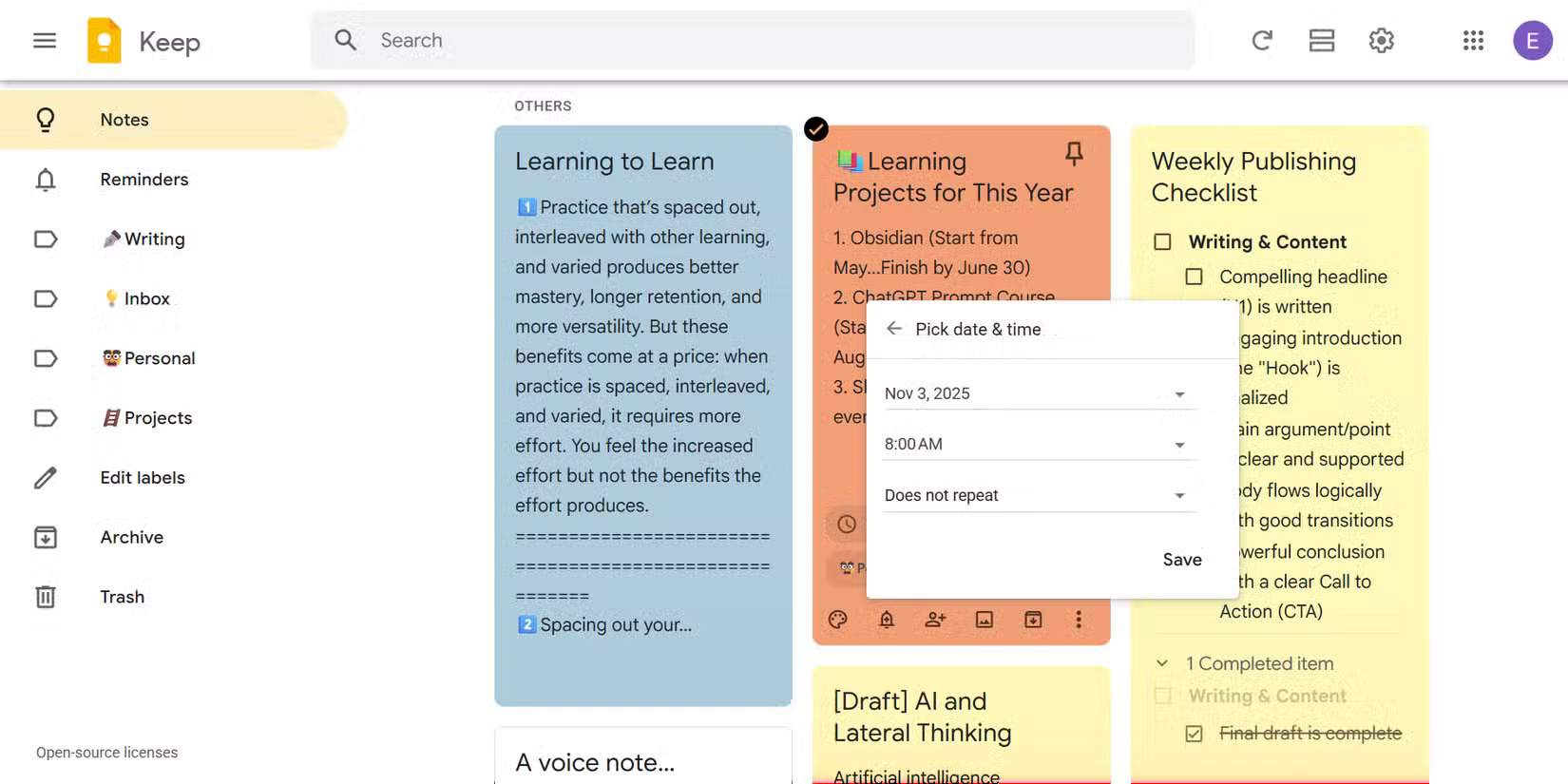The width and height of the screenshot is (1568, 784).
Task: Save the reminder
Action: coord(1182,560)
